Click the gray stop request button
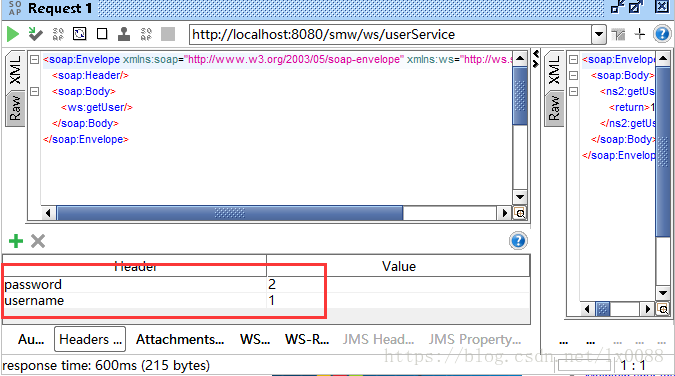Image resolution: width=675 pixels, height=376 pixels. tap(168, 34)
